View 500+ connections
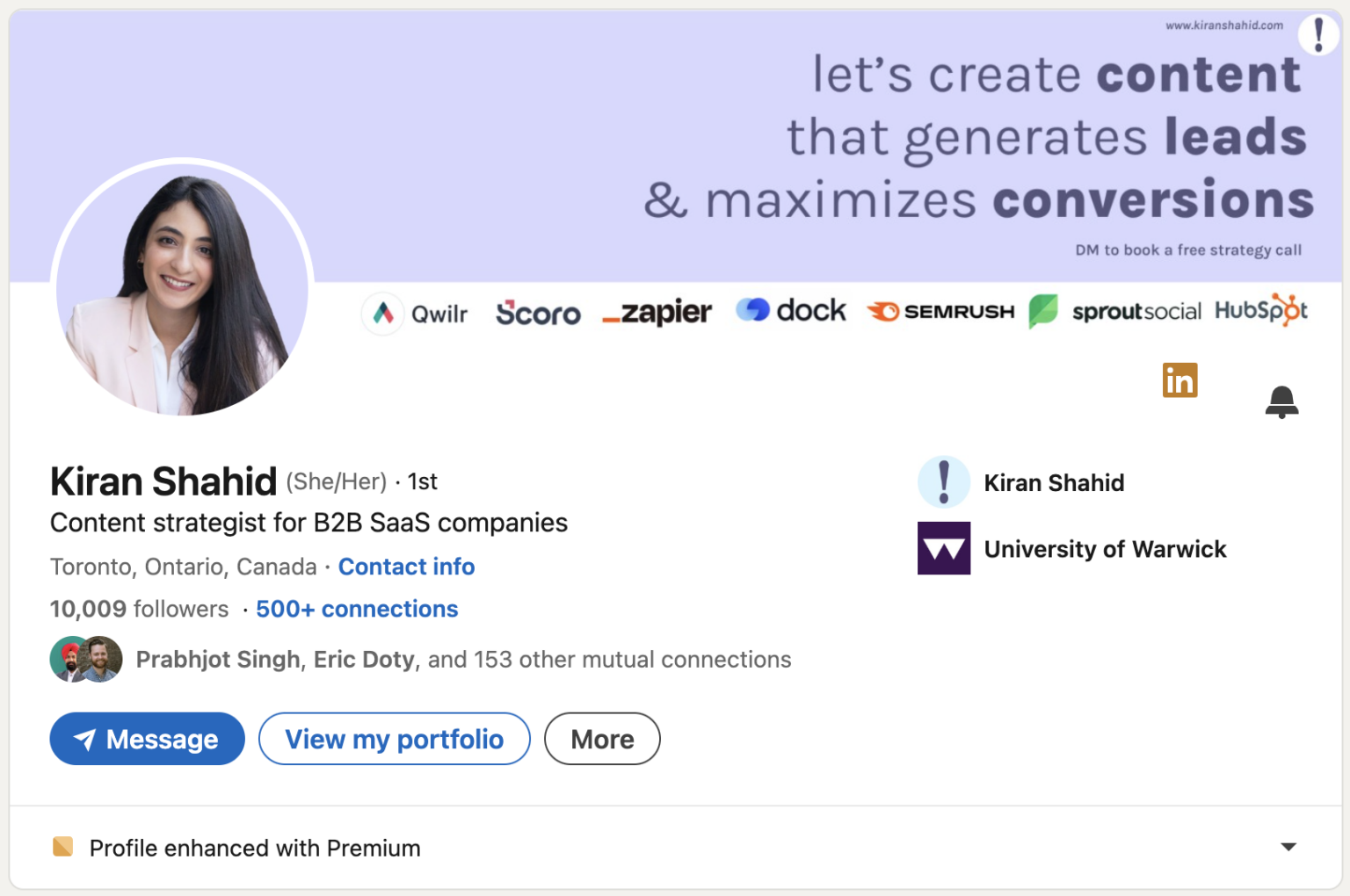This screenshot has height=896, width=1350. click(357, 609)
